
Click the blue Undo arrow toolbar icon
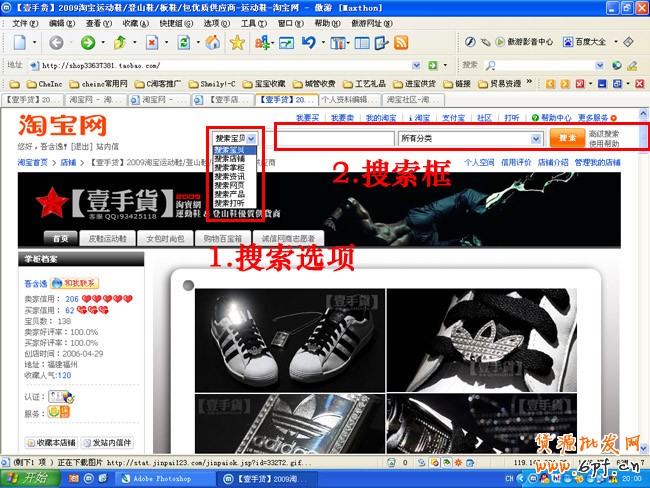(x=309, y=43)
